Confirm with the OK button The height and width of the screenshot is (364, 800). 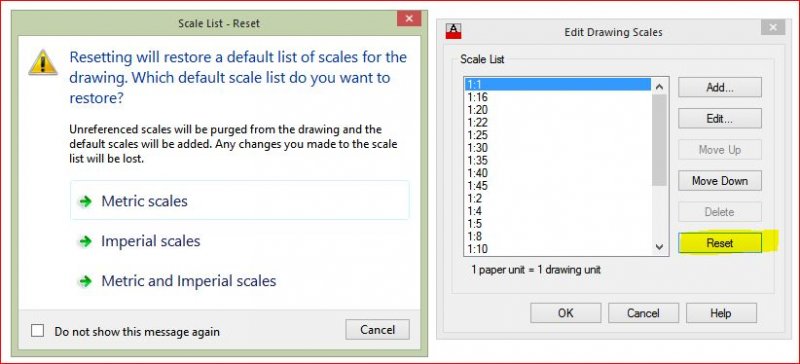pyautogui.click(x=566, y=313)
